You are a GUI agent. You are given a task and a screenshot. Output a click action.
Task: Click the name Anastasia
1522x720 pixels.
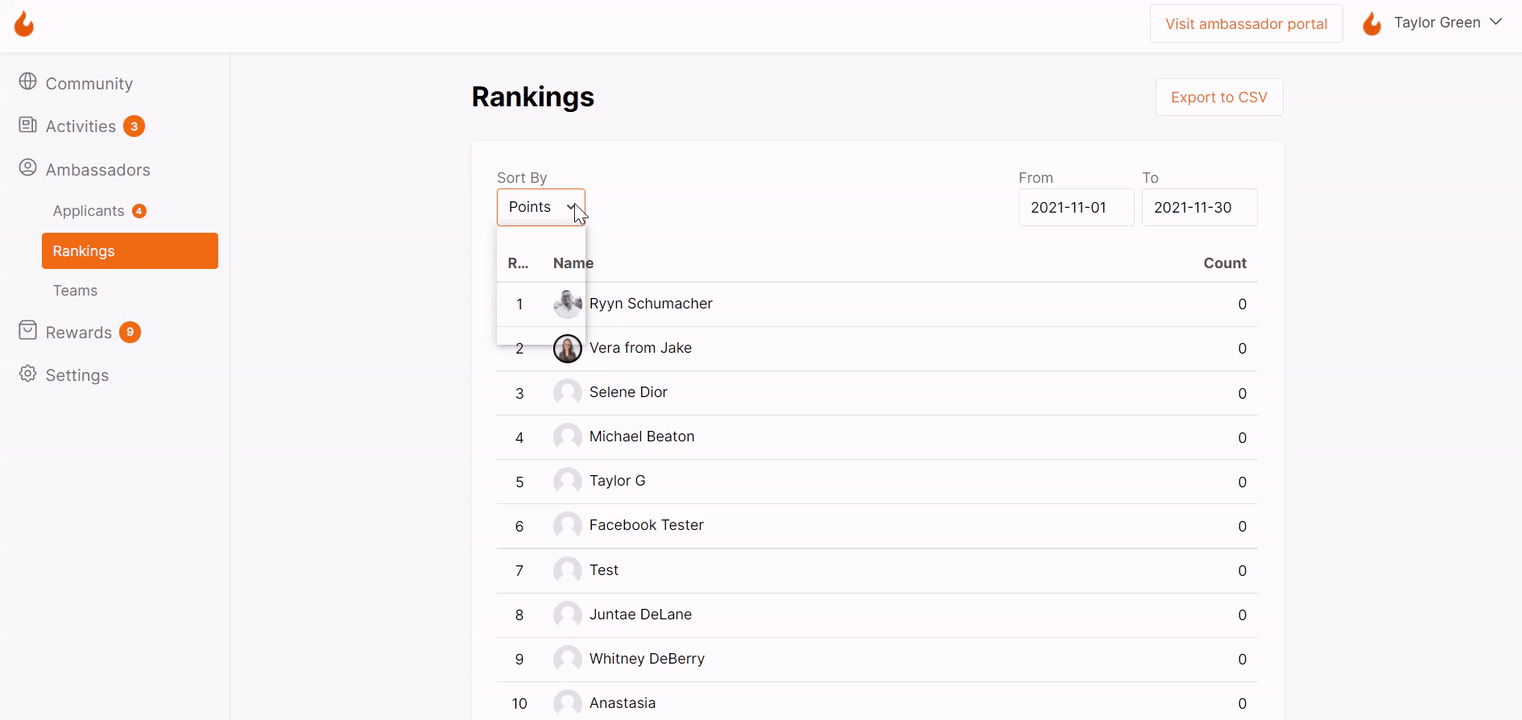(622, 703)
